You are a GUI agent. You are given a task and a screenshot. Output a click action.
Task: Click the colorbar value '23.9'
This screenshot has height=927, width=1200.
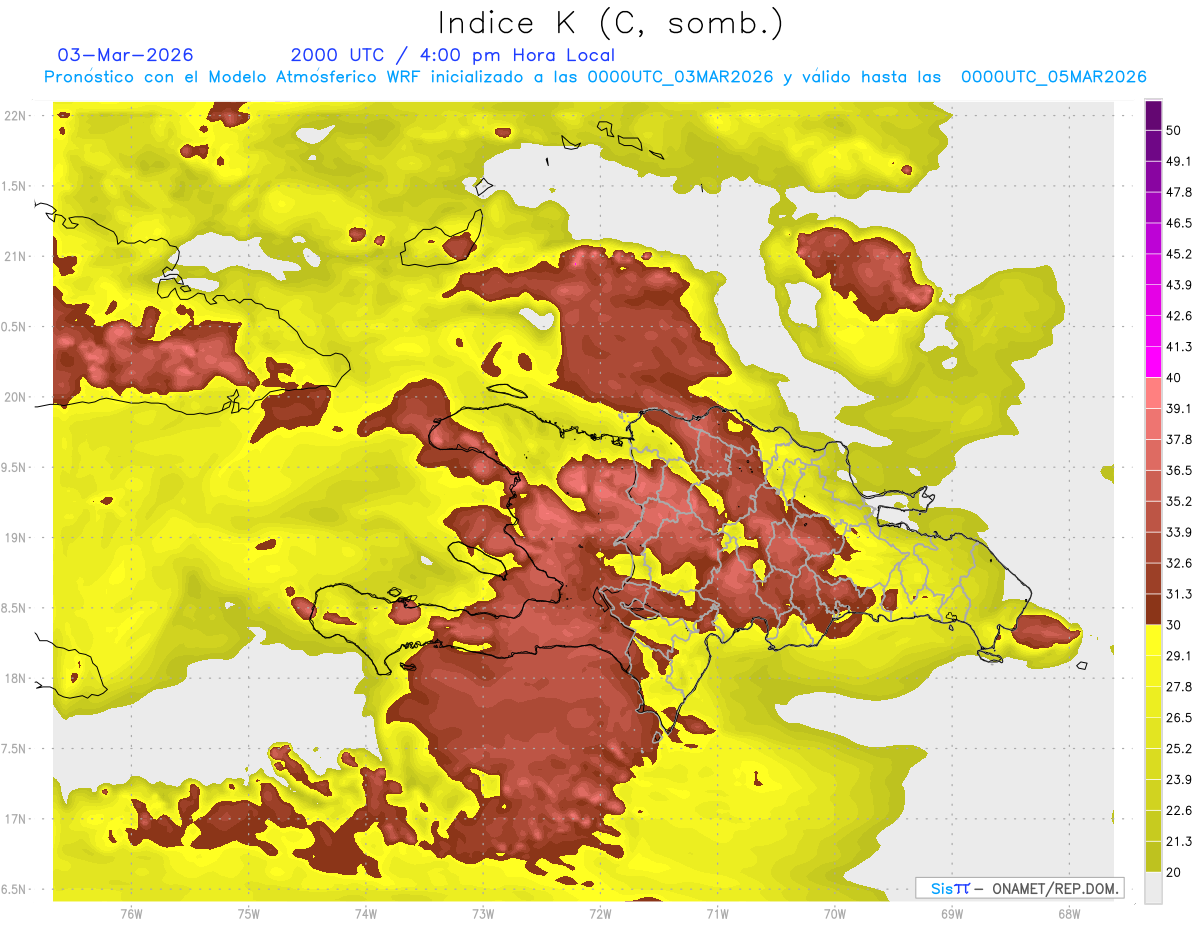pos(1179,781)
